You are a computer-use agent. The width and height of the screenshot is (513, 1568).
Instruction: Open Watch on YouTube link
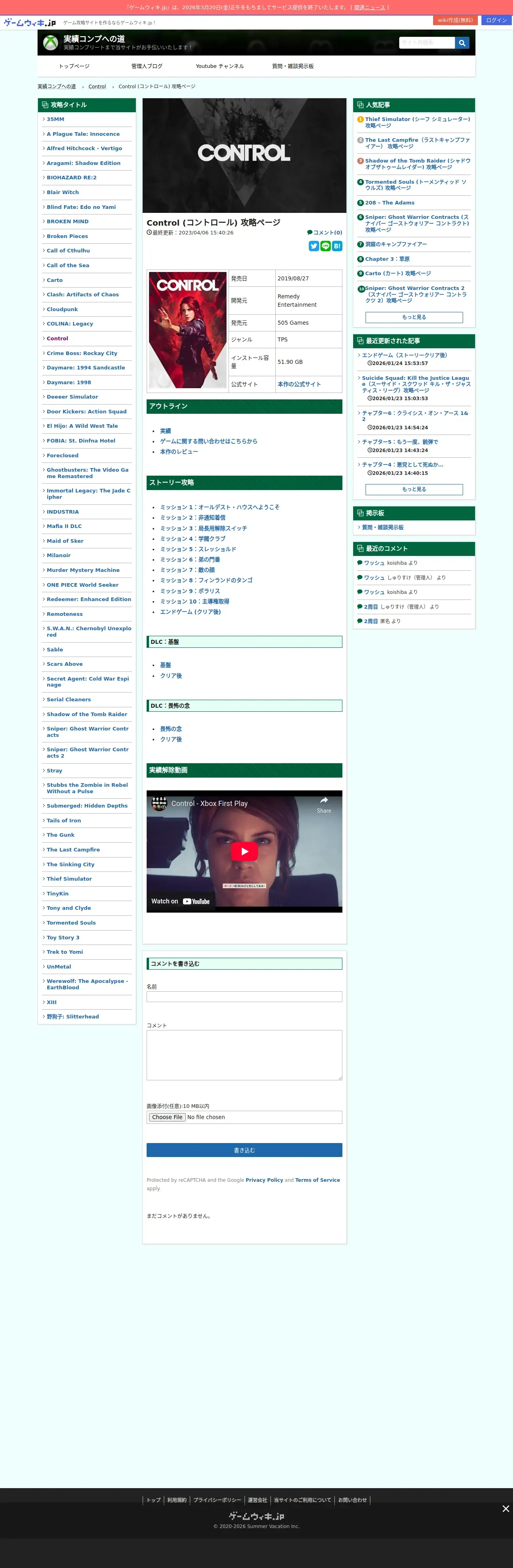180,901
